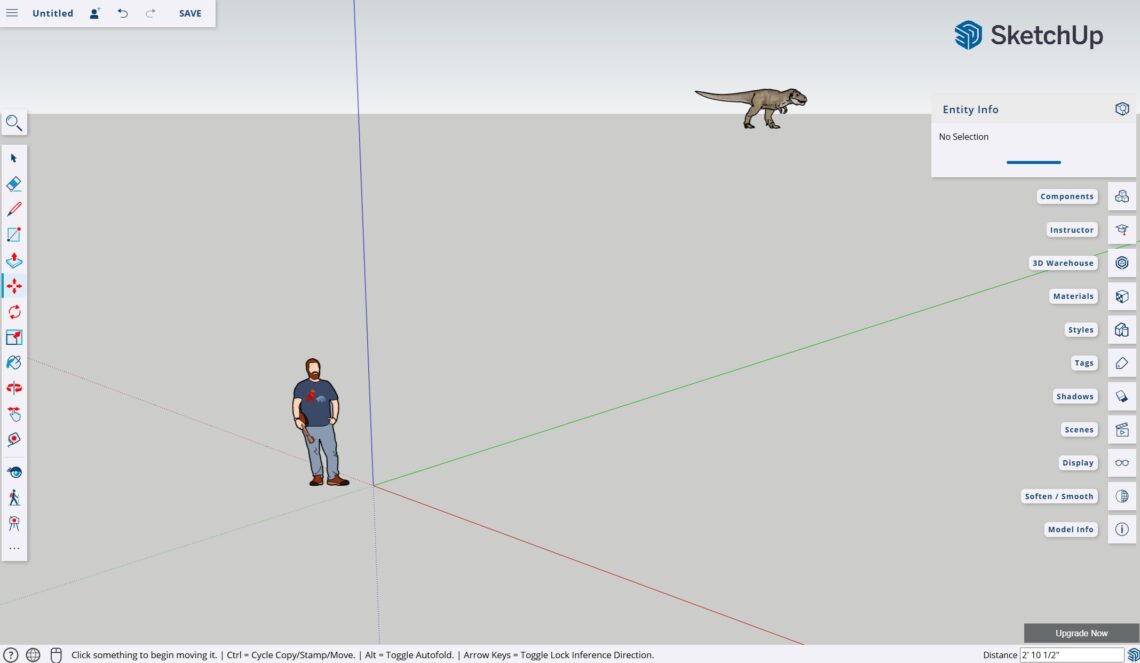Expand more tools via the ellipsis
Screen dimensions: 1140x663
[14, 548]
